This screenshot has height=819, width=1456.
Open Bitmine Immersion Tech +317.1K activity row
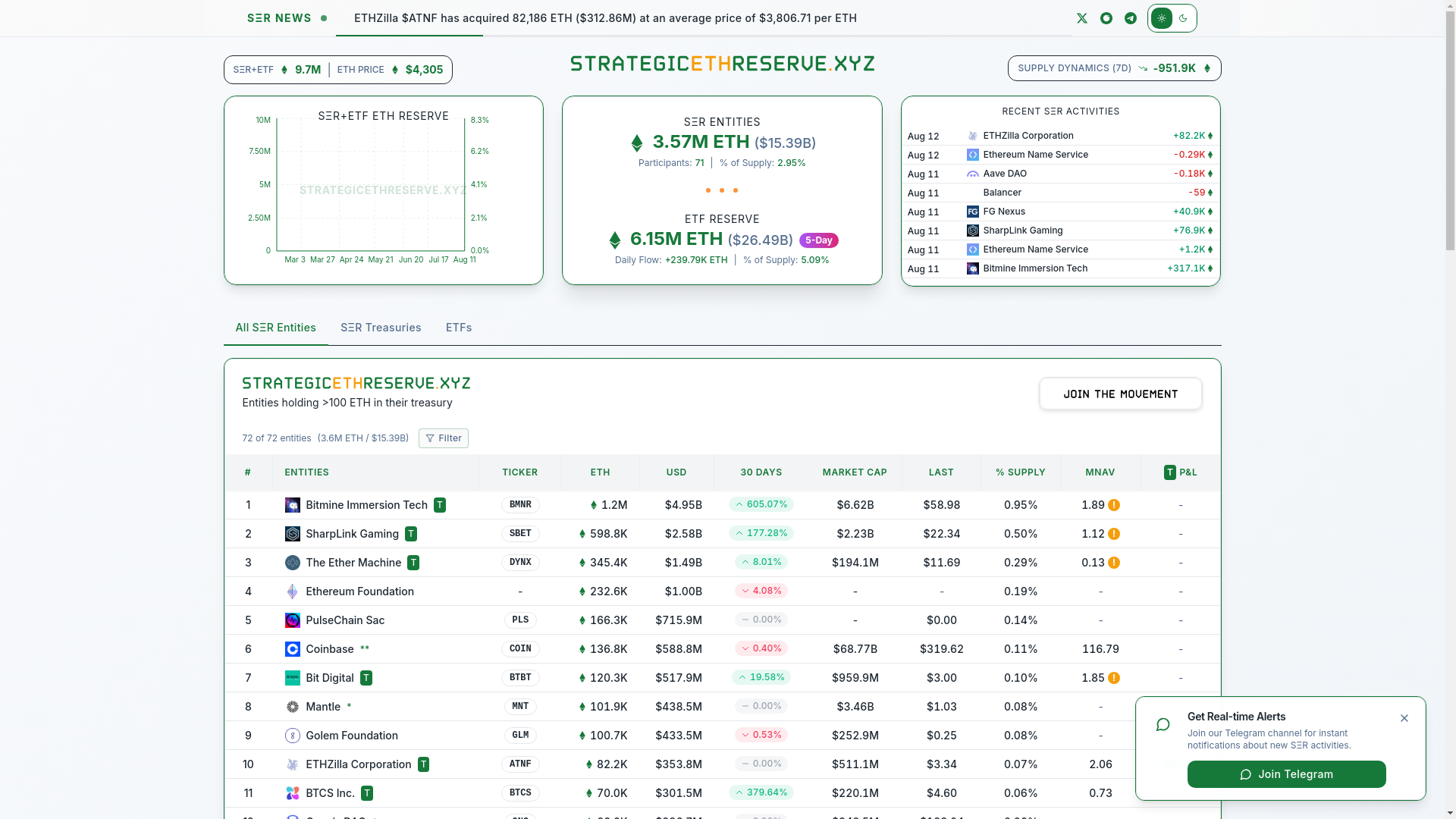1060,268
